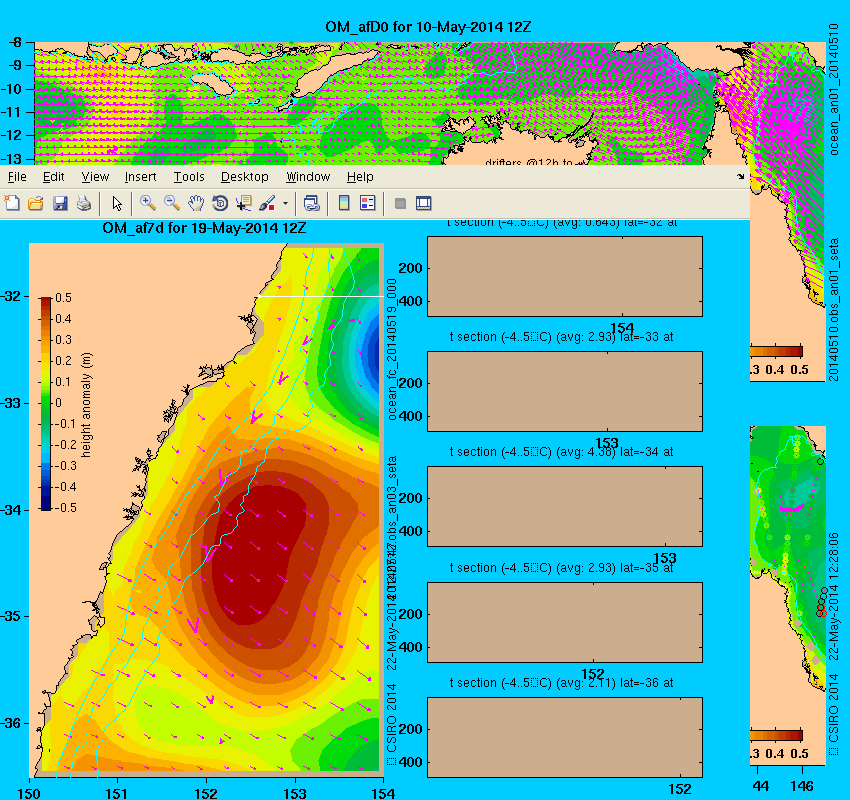The width and height of the screenshot is (850, 800).
Task: Click the t section panel for lat=-35
Action: pos(565,622)
